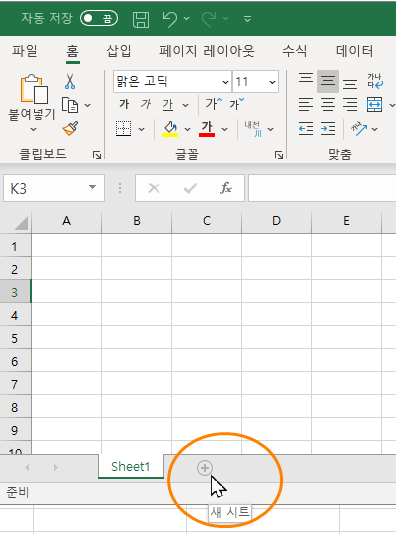Viewport: 396px width, 534px height.
Task: Click the Cancel X formula bar button
Action: (x=154, y=188)
